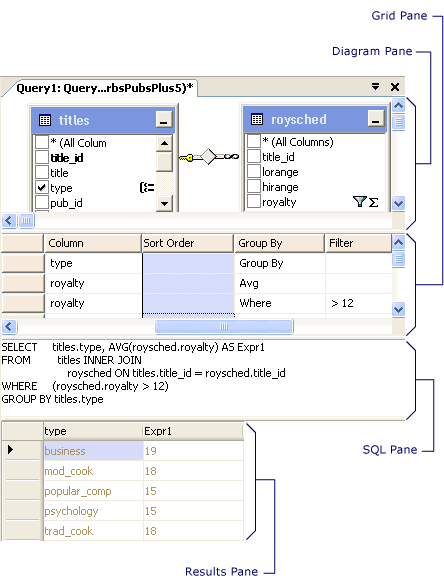
Task: Click the trad_cook result cell
Action: point(94,531)
